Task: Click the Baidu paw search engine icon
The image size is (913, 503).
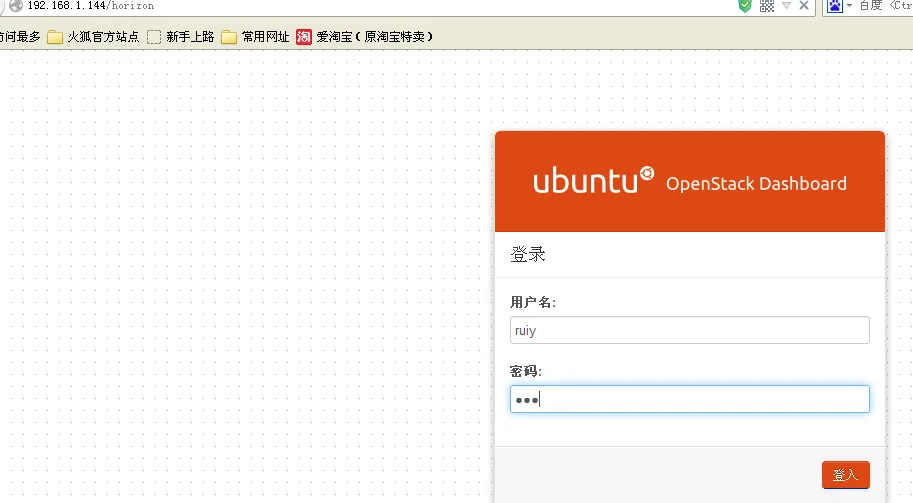Action: tap(835, 6)
